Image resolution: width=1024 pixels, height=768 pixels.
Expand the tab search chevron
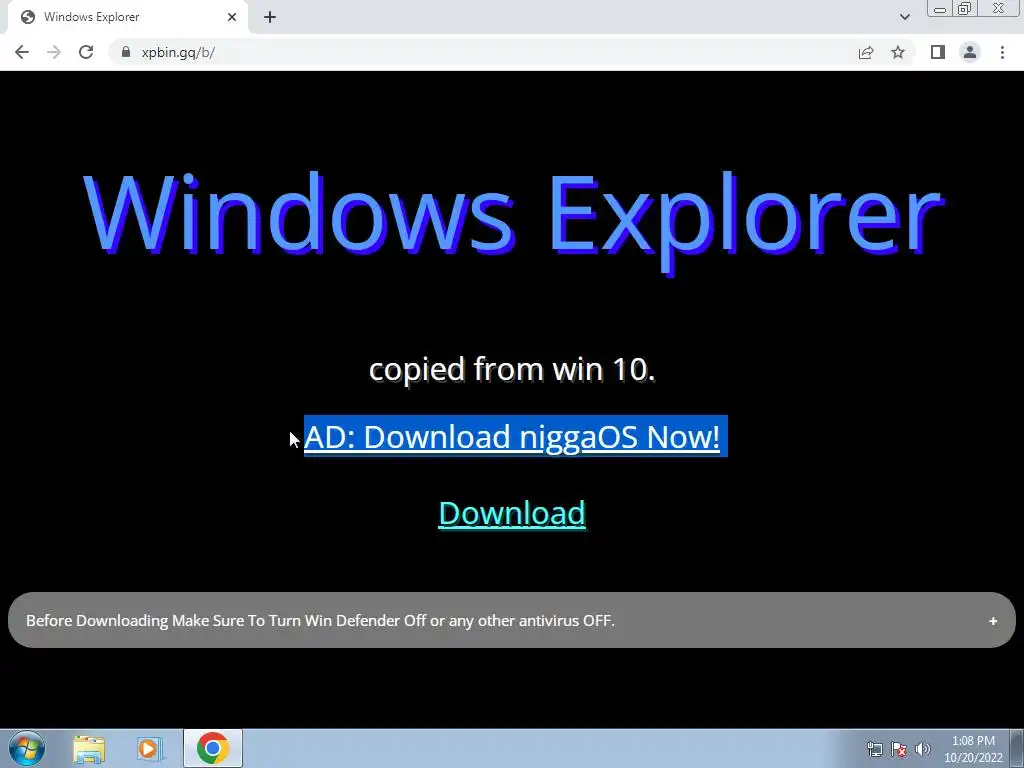point(904,17)
